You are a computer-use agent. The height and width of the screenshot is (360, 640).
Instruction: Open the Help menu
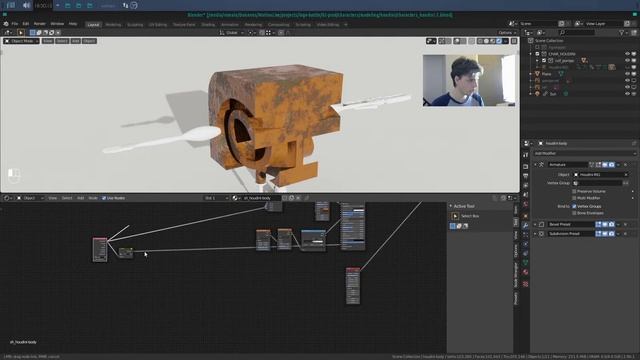73,24
